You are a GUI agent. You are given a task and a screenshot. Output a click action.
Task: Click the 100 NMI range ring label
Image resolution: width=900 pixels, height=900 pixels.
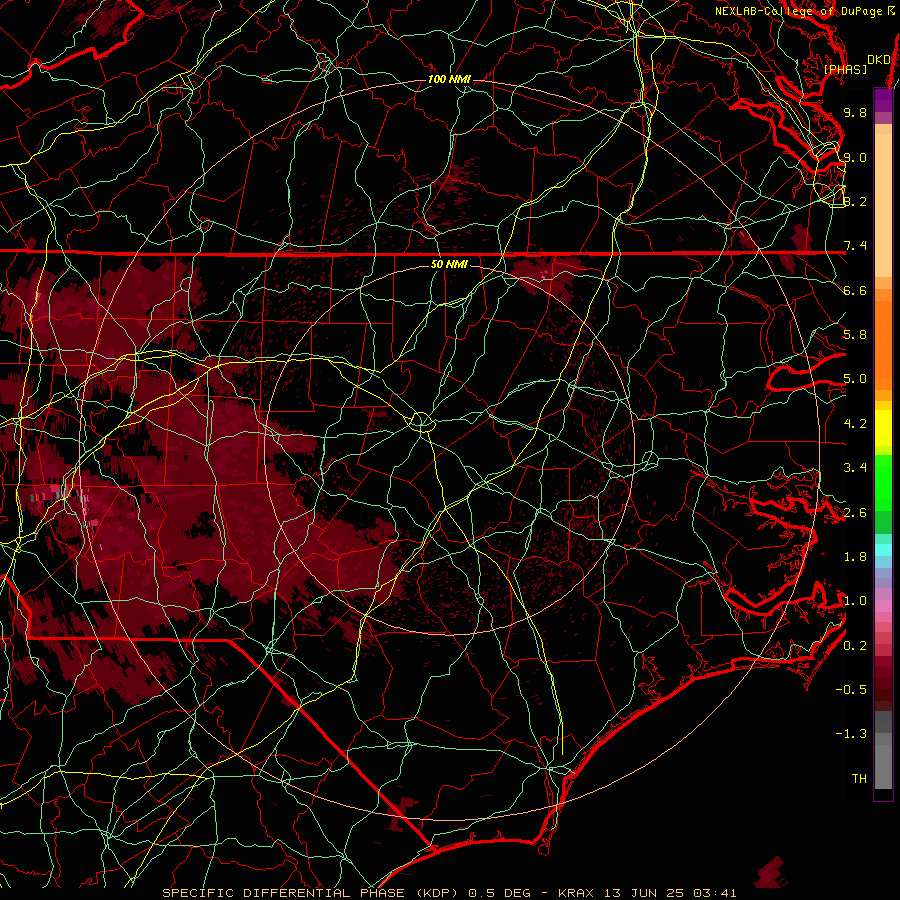pos(449,79)
